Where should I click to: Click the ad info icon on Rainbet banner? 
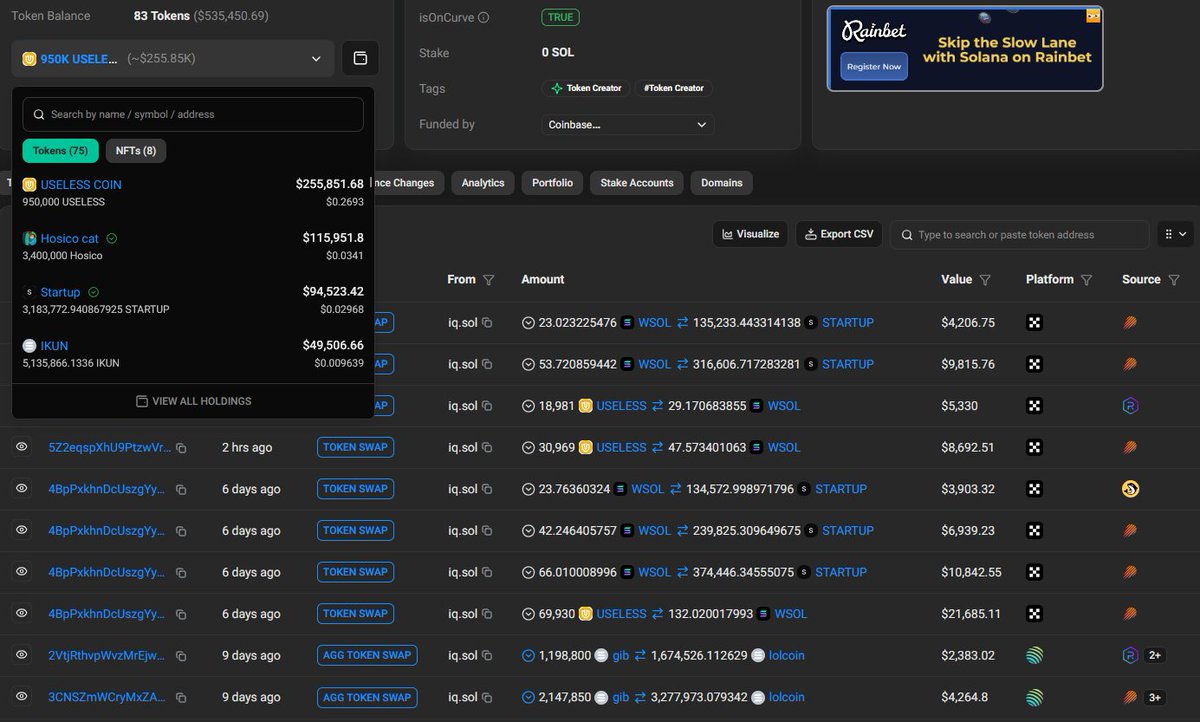point(1093,15)
